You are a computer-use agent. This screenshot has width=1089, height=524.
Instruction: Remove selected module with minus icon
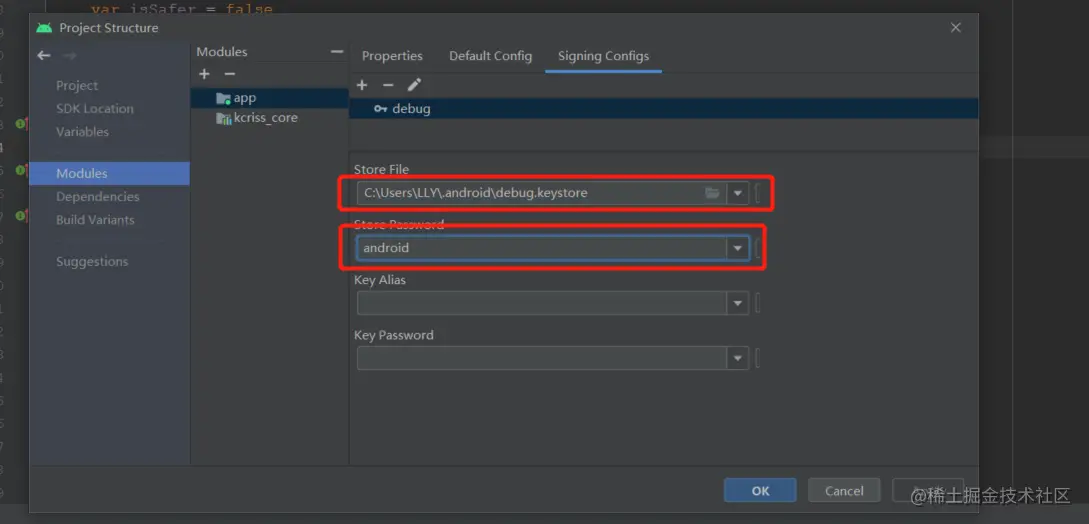coord(229,74)
